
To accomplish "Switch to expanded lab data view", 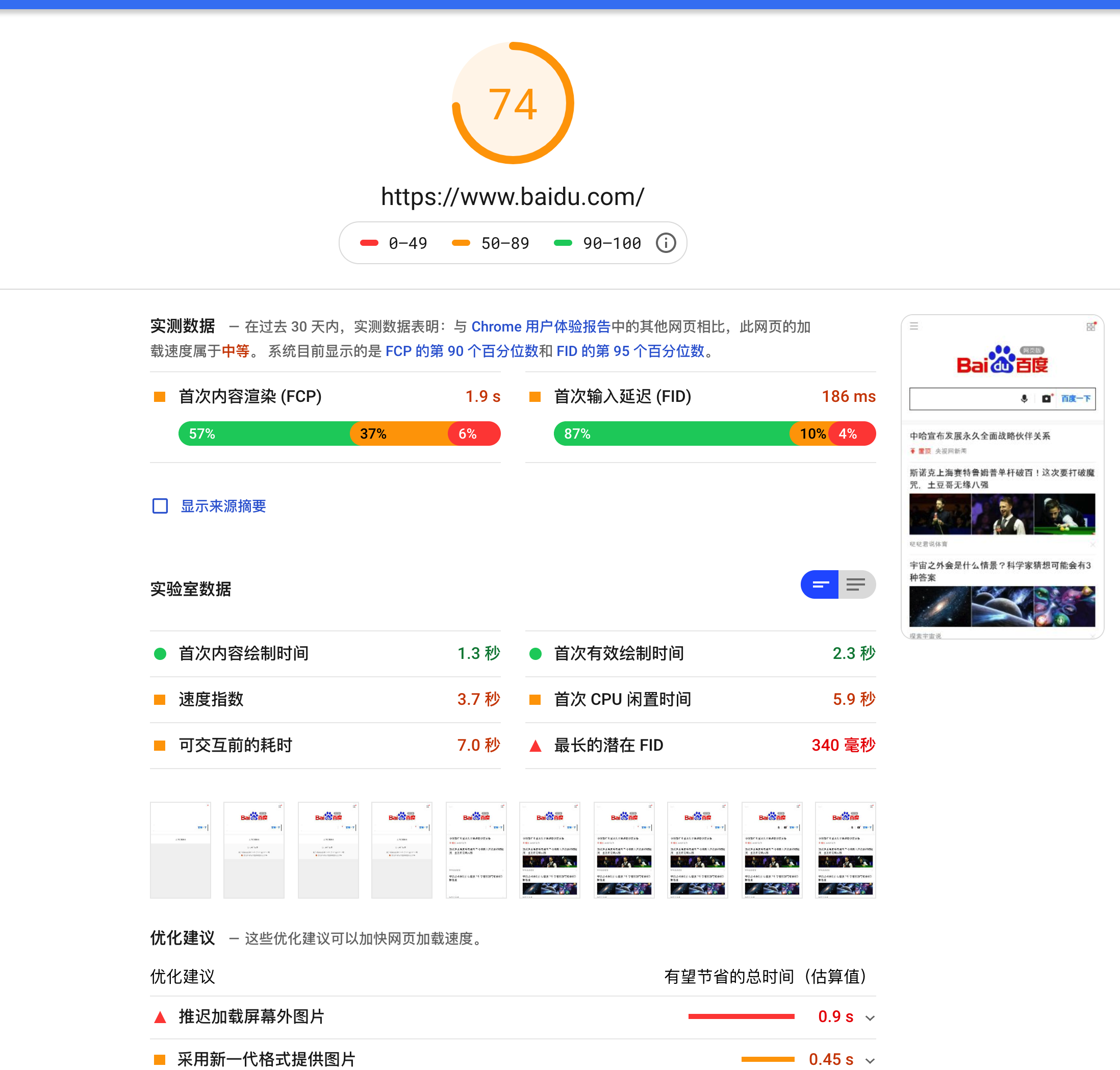I will click(856, 584).
